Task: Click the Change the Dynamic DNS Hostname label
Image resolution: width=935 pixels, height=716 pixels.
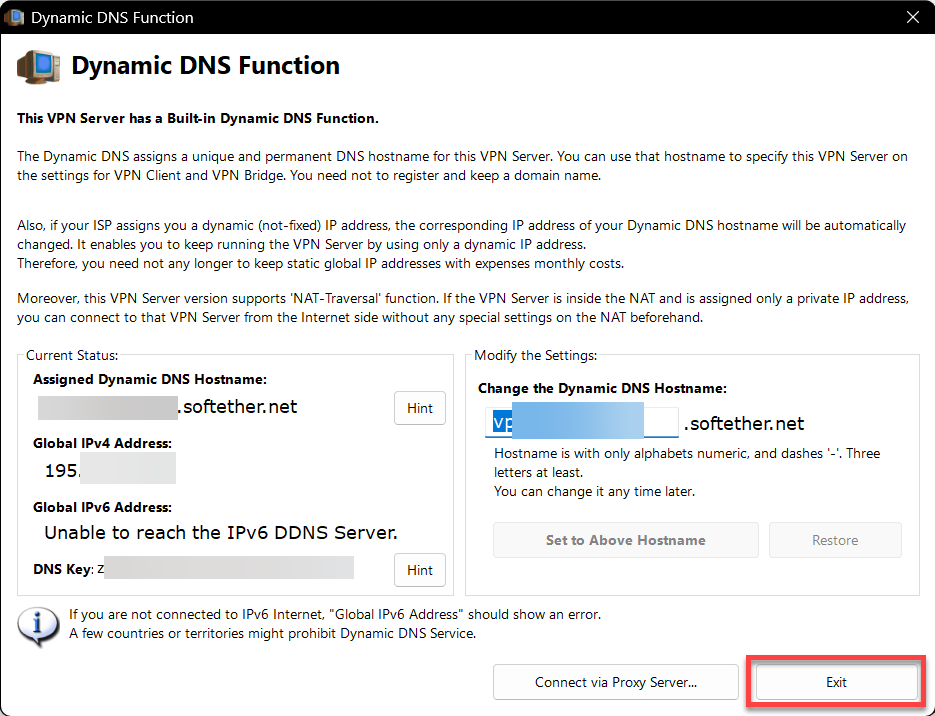Action: pyautogui.click(x=602, y=389)
